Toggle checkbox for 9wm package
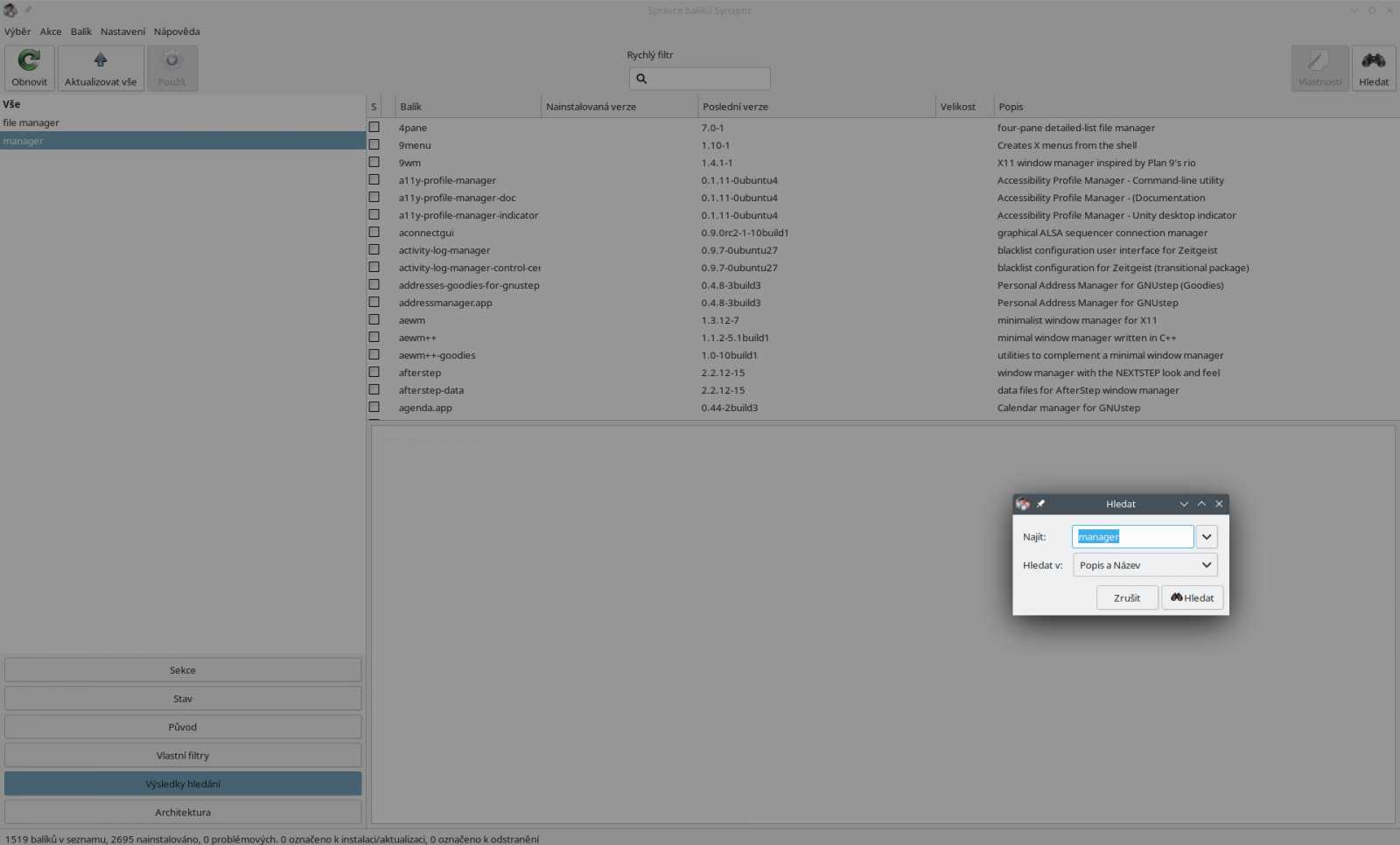Viewport: 1400px width, 845px height. tap(374, 162)
